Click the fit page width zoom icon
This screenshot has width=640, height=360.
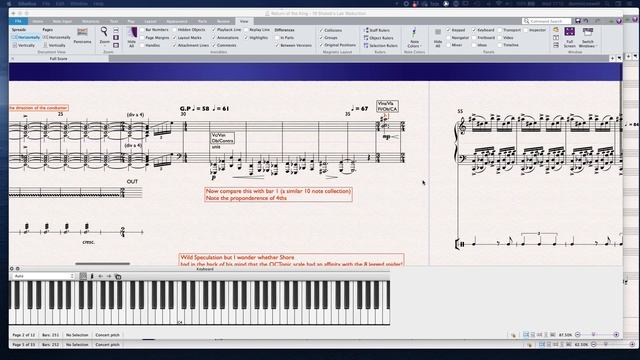(x=116, y=30)
